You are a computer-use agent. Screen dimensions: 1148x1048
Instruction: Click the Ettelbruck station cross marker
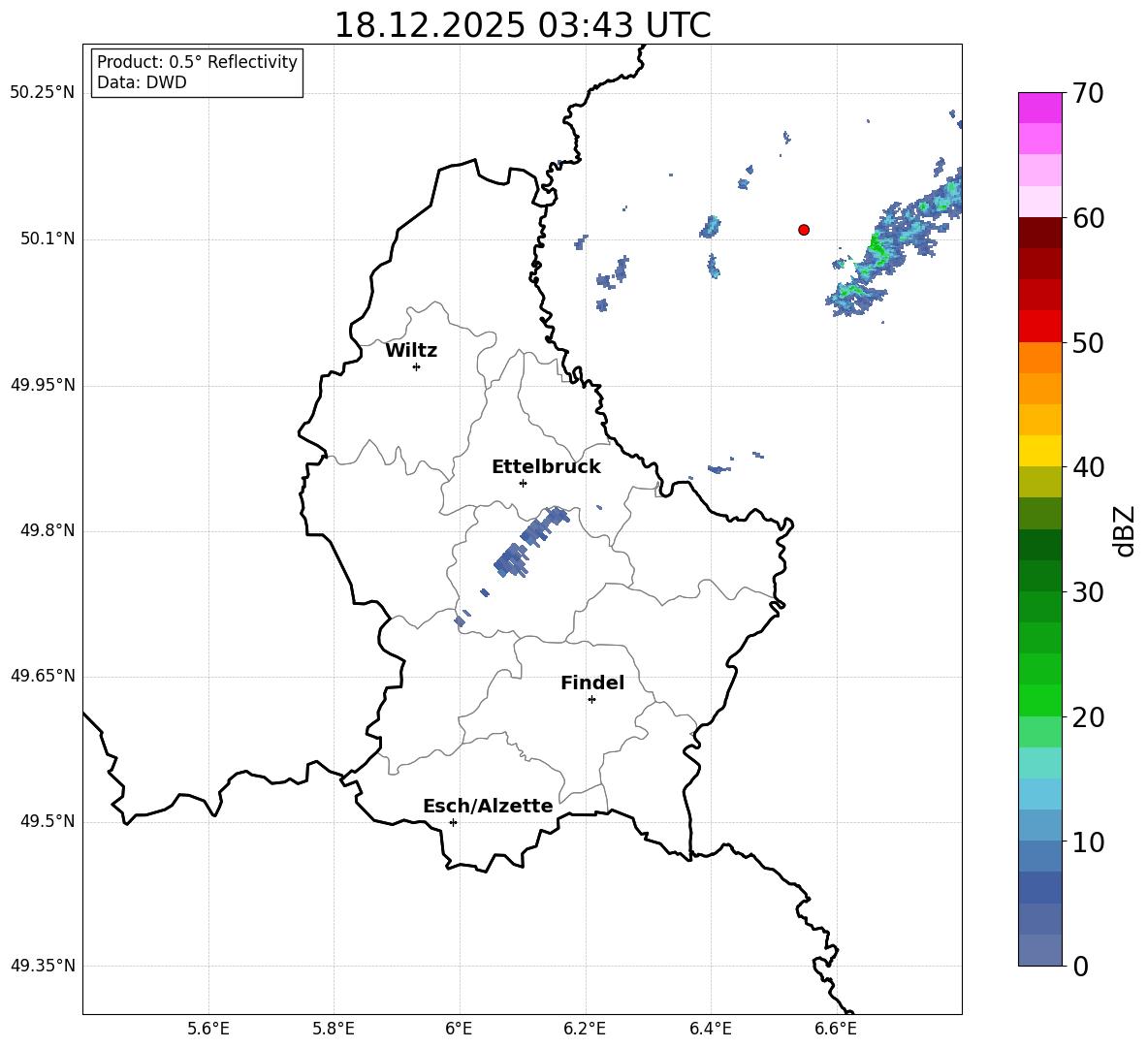point(523,483)
